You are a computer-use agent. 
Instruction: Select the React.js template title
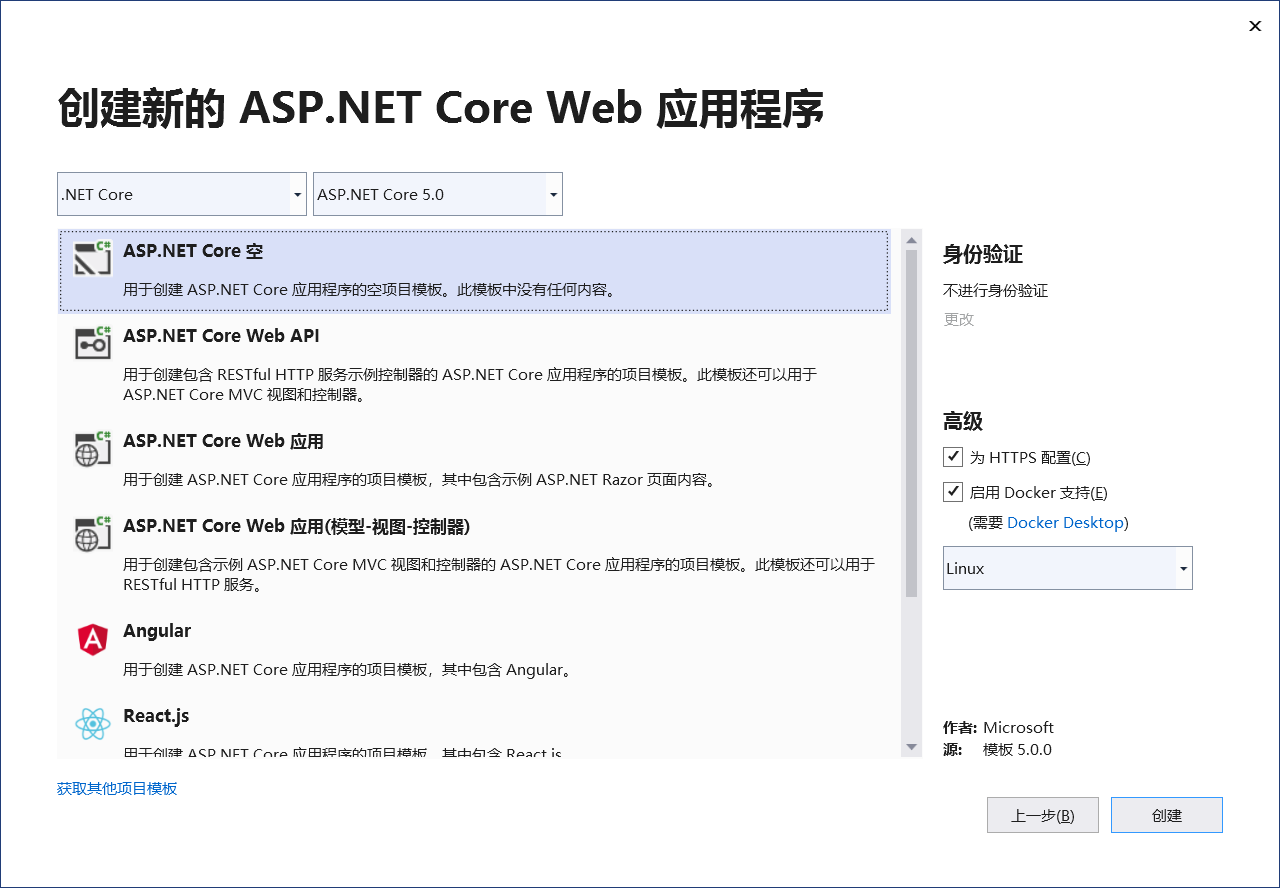pos(156,716)
